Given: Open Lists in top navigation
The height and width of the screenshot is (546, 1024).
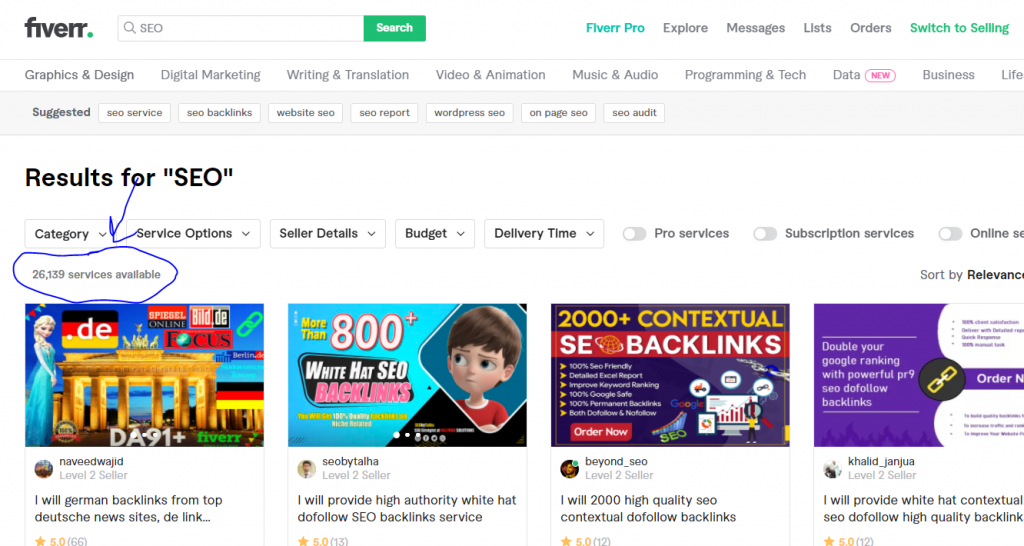Looking at the screenshot, I should coord(817,28).
